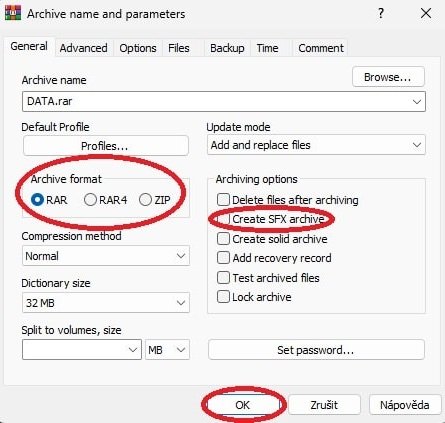Check the Lock archive option
The image size is (445, 423).
tap(223, 297)
